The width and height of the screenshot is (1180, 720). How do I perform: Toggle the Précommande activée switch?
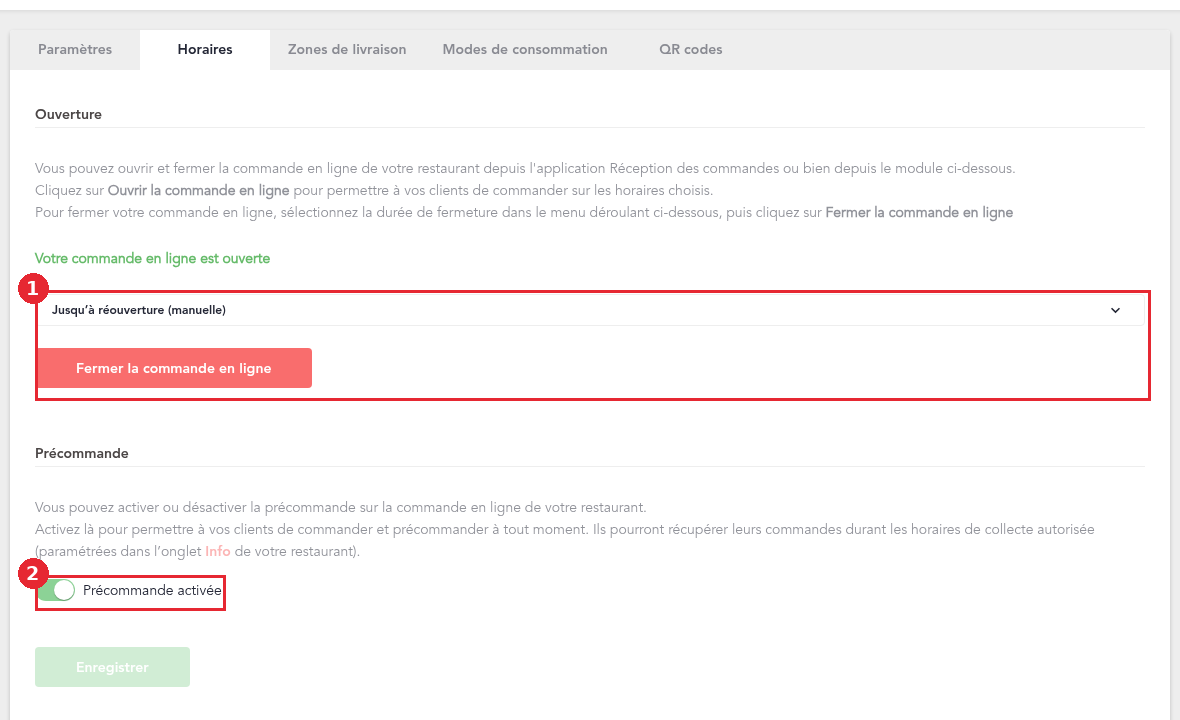[x=57, y=591]
